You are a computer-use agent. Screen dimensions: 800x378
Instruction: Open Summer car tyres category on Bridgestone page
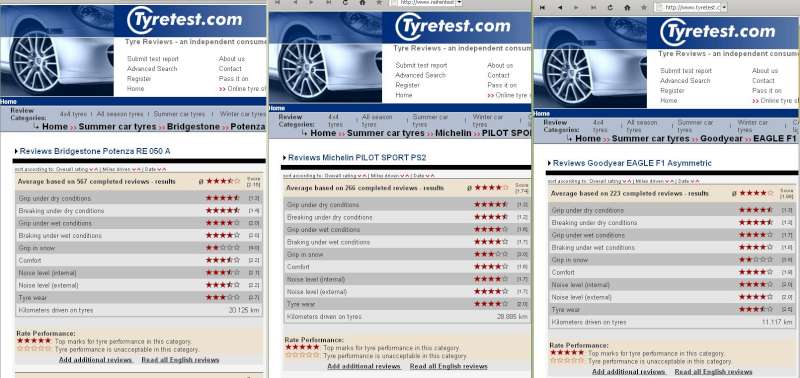pos(179,114)
